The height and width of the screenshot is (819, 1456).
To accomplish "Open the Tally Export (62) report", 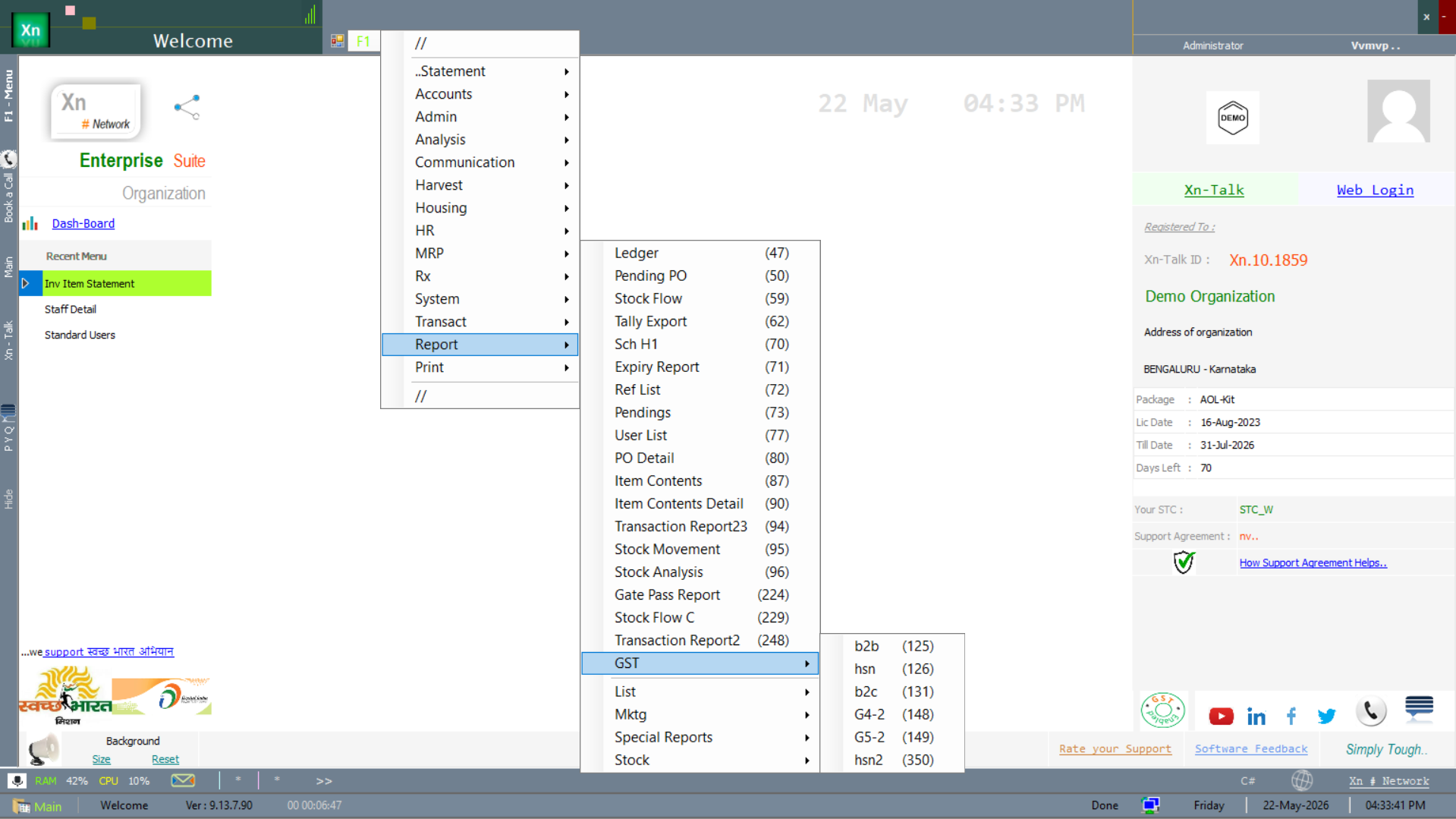I will point(700,321).
